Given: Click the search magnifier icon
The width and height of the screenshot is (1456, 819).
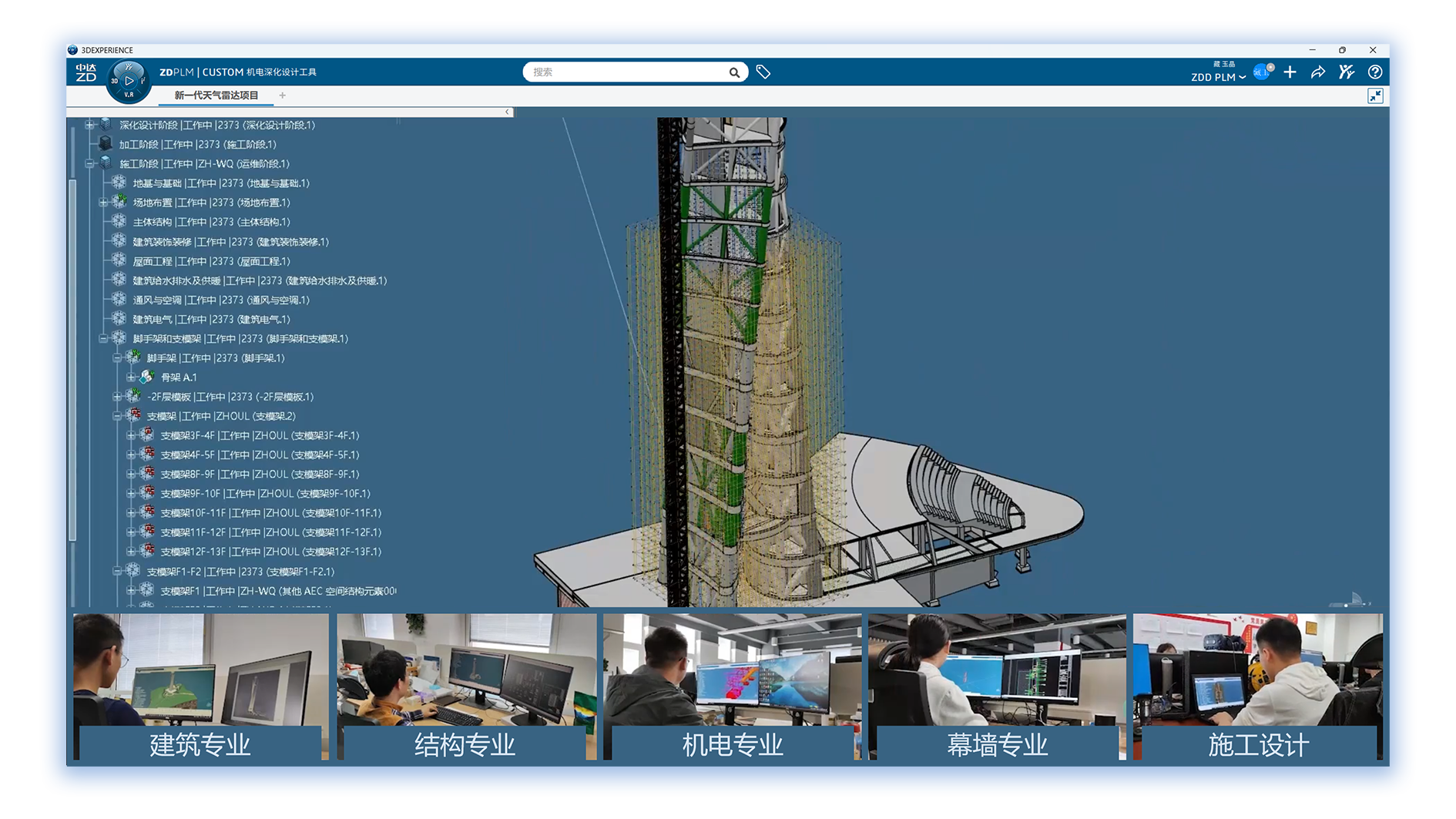Looking at the screenshot, I should tap(734, 72).
